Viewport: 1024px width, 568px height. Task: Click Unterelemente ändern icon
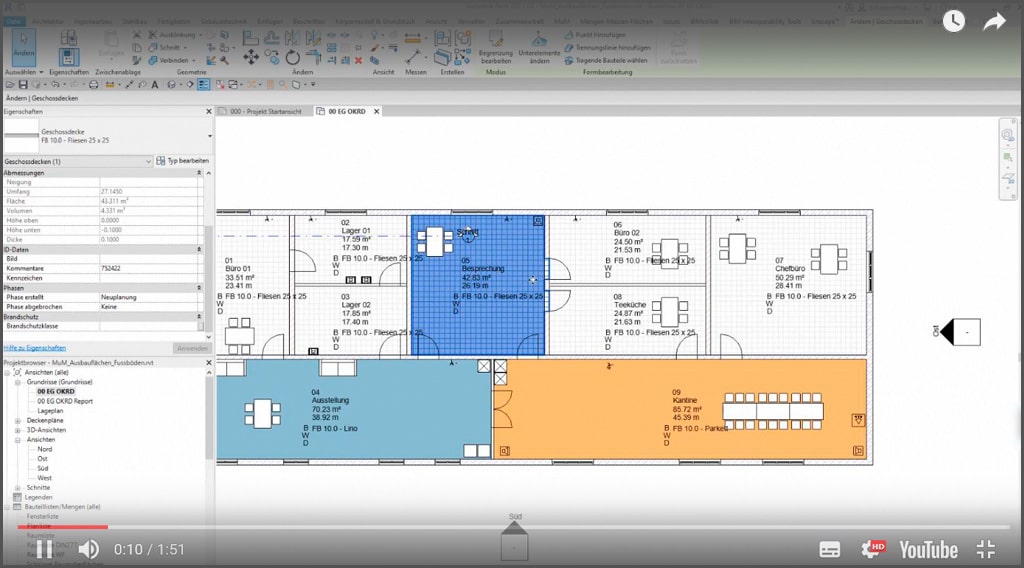coord(539,40)
